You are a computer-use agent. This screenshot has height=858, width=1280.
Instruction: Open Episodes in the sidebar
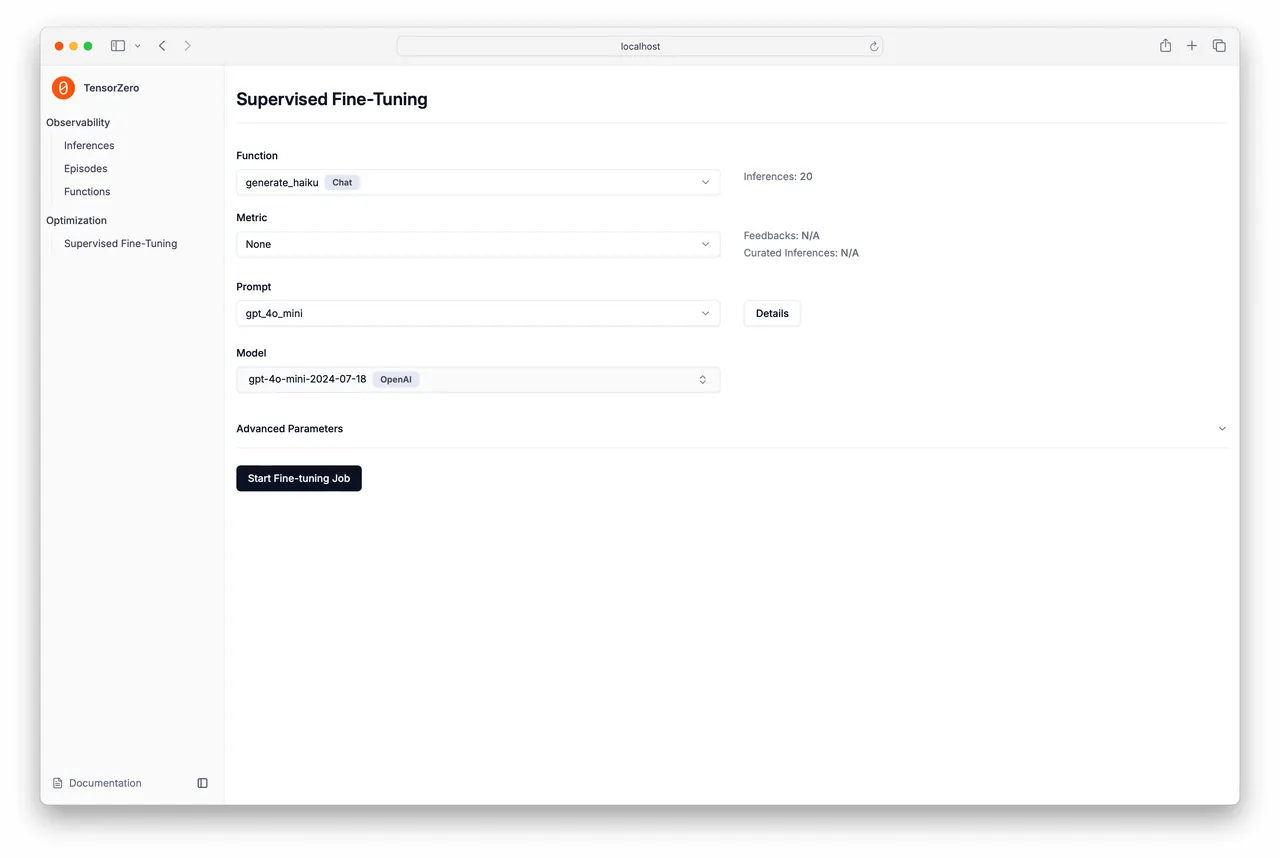coord(86,169)
